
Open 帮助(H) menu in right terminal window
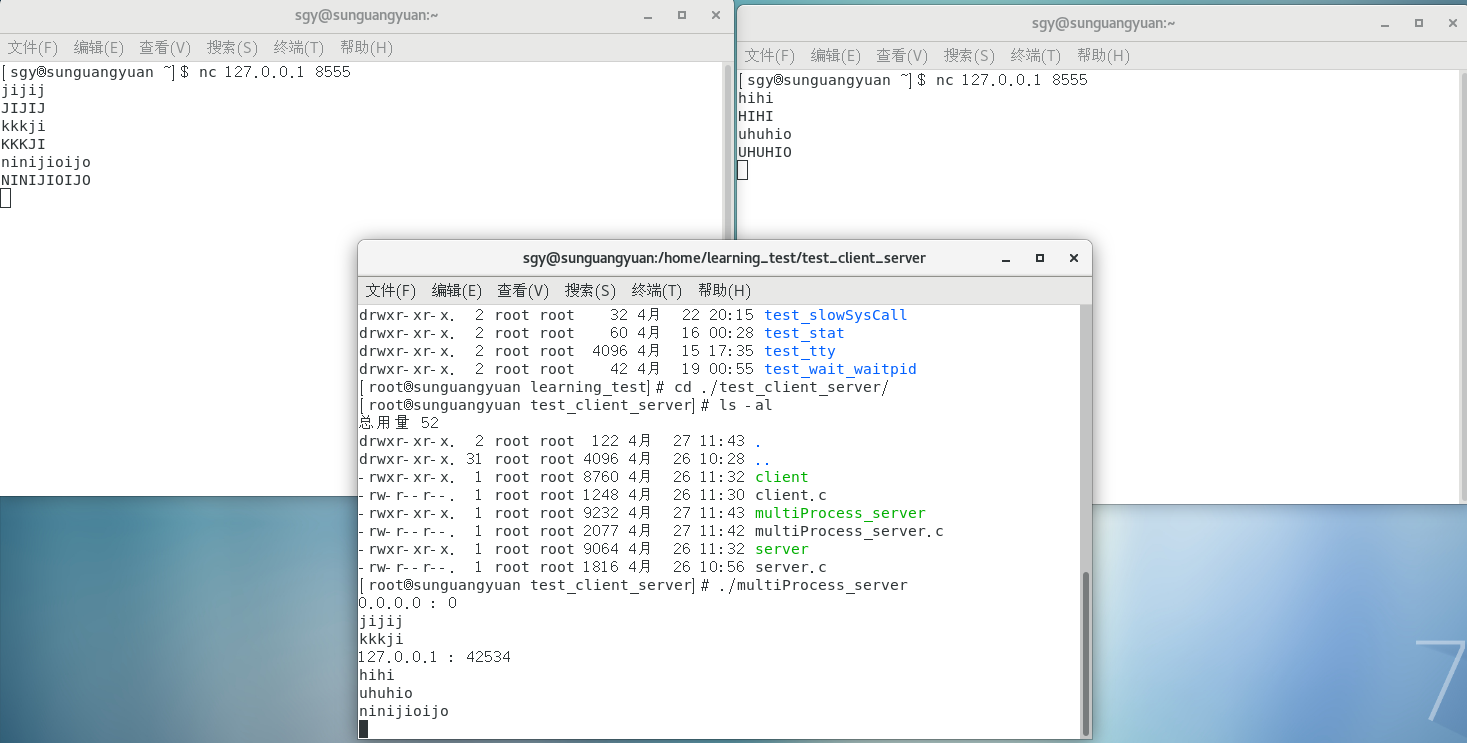[x=1103, y=55]
